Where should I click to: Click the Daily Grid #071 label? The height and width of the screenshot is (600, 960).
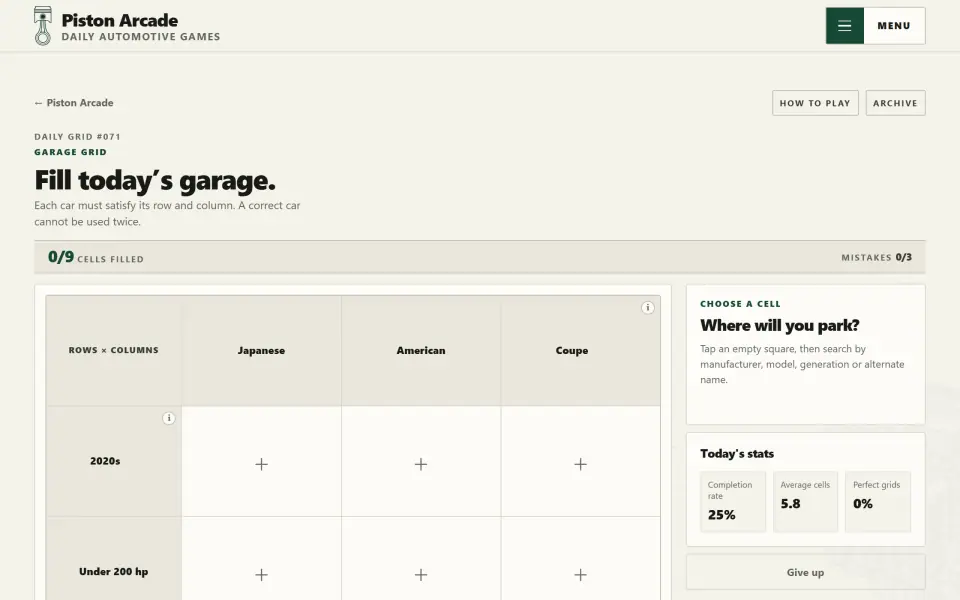click(77, 137)
